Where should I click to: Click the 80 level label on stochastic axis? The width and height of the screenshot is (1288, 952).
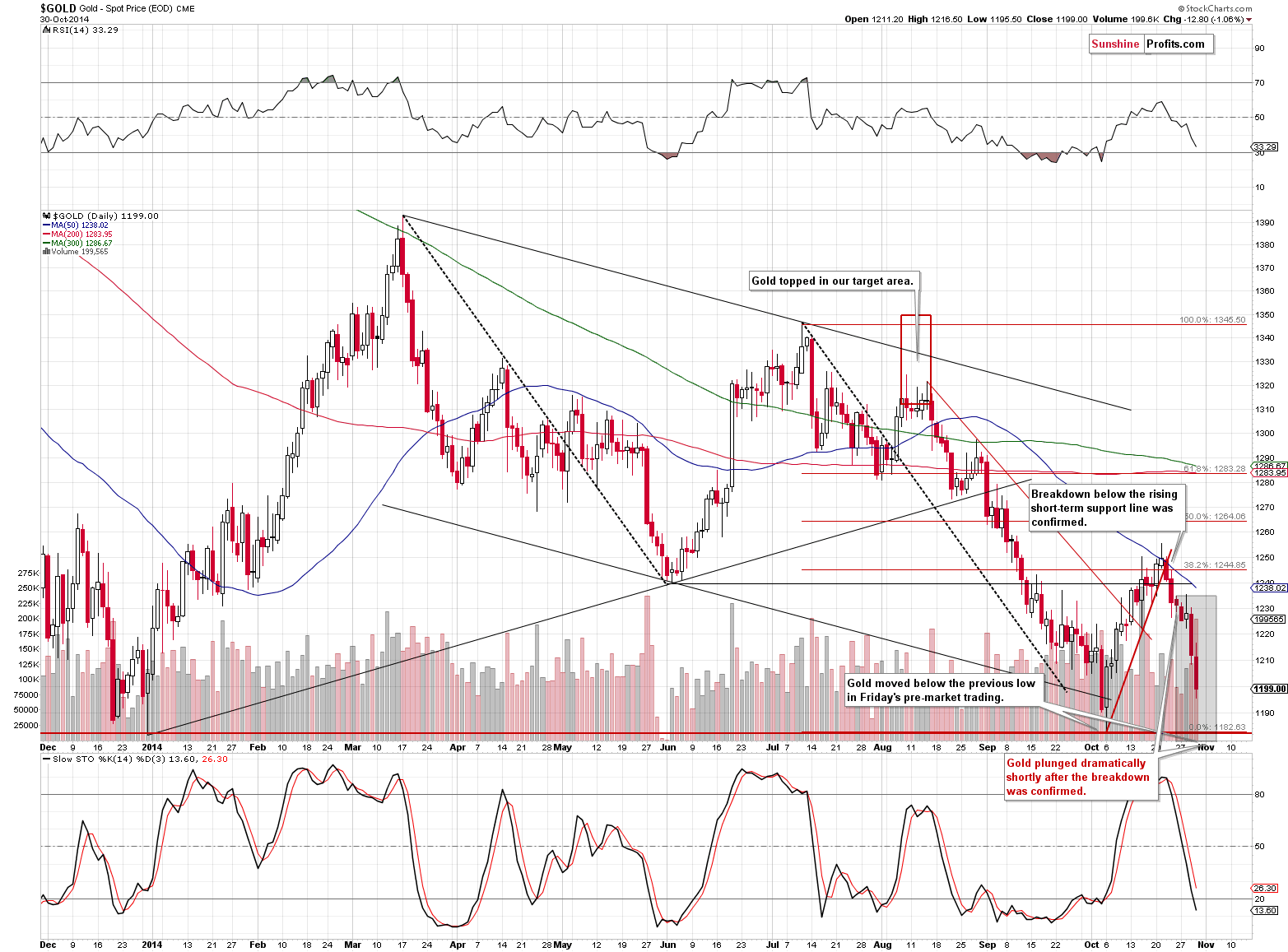coord(1259,794)
